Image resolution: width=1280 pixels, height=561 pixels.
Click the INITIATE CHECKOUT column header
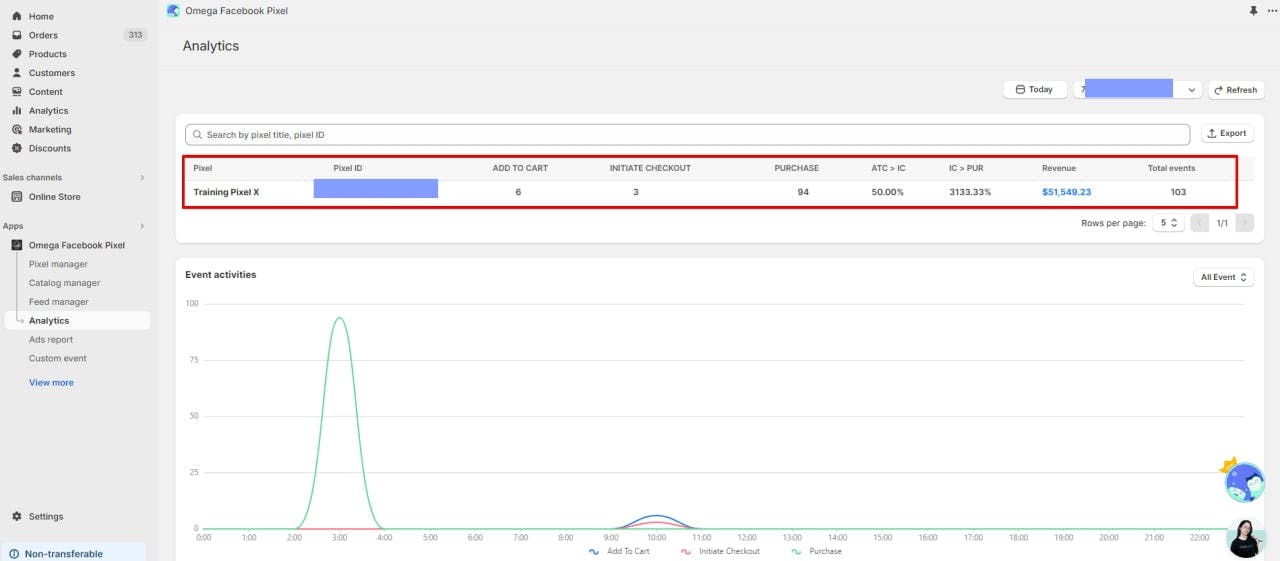click(650, 168)
